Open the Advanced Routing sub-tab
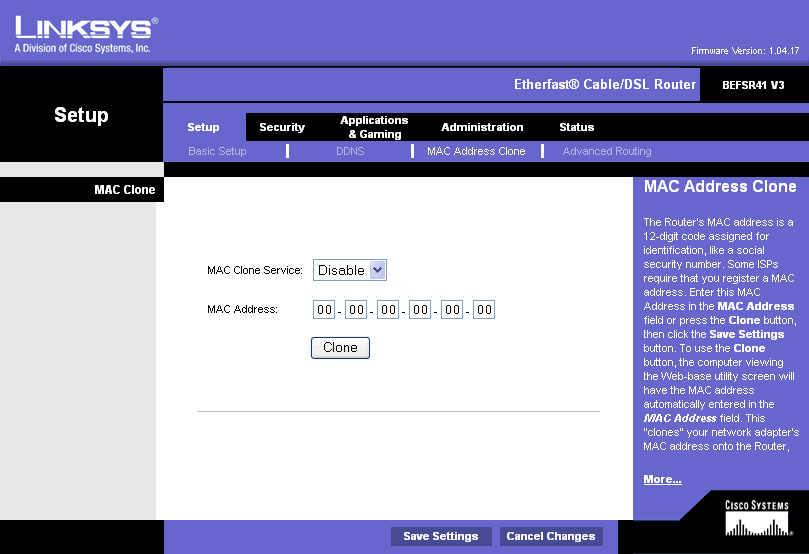The height and width of the screenshot is (554, 809). (607, 151)
